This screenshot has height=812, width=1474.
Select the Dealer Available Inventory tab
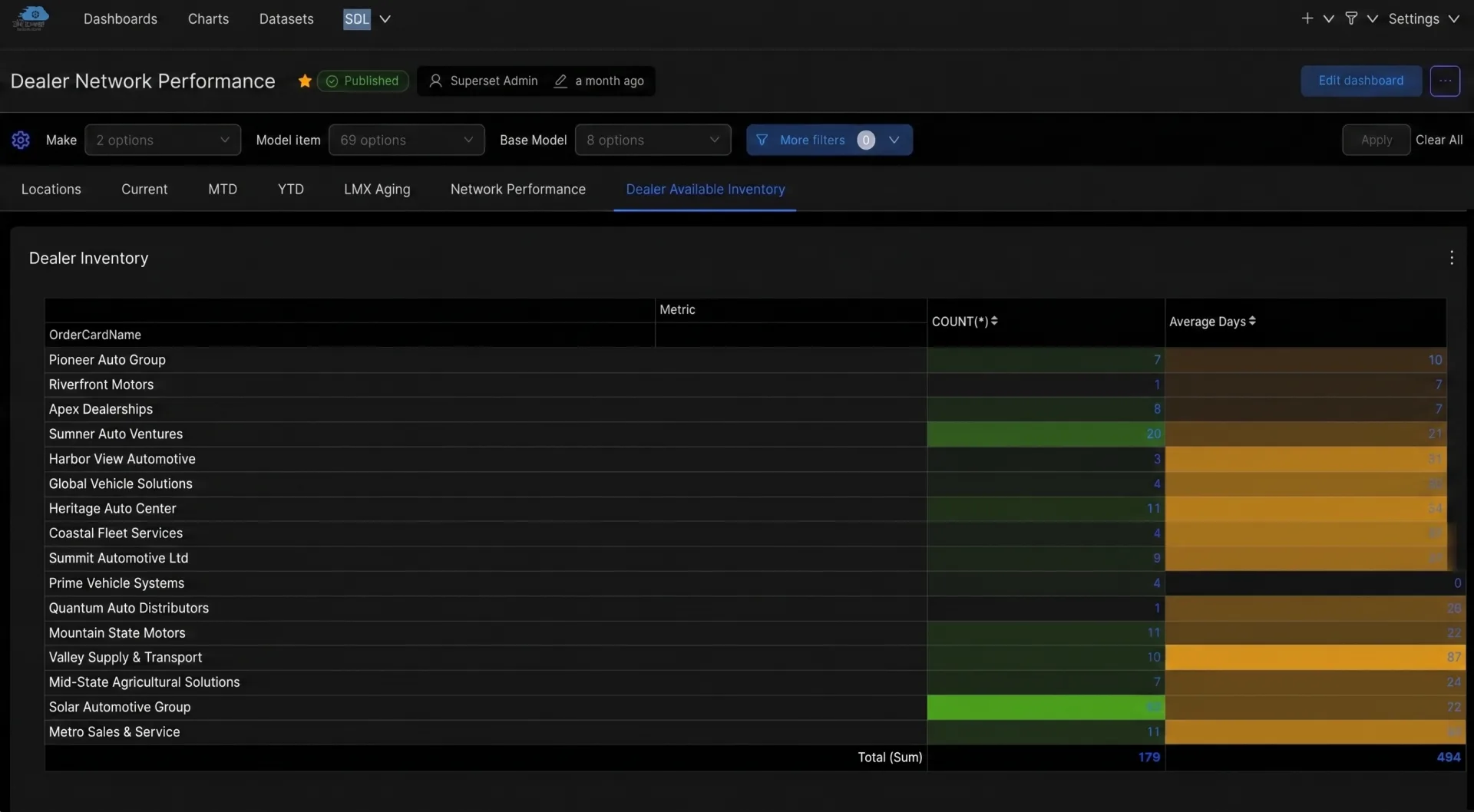click(x=706, y=189)
